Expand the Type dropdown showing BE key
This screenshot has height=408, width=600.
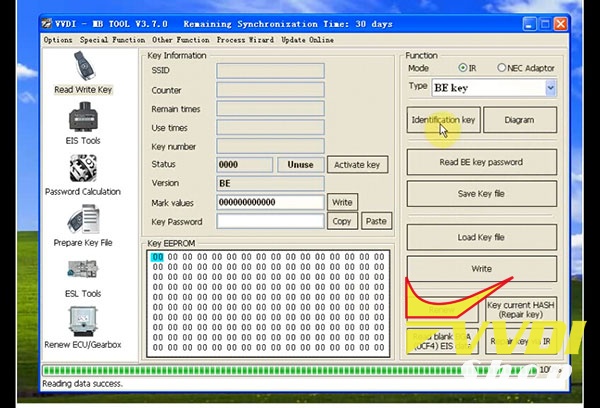[550, 88]
